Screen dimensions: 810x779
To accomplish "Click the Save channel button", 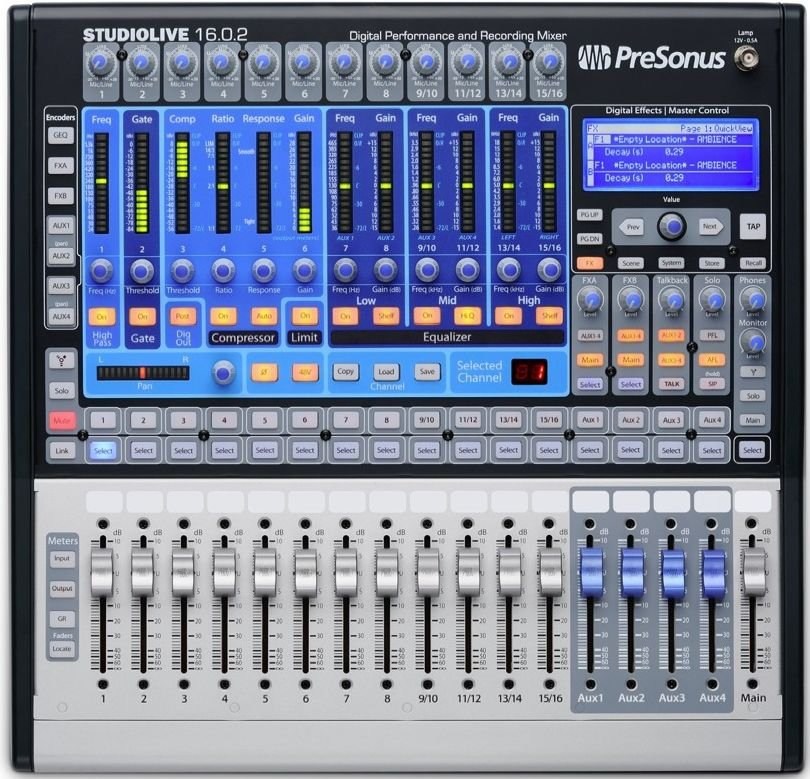I will [427, 371].
